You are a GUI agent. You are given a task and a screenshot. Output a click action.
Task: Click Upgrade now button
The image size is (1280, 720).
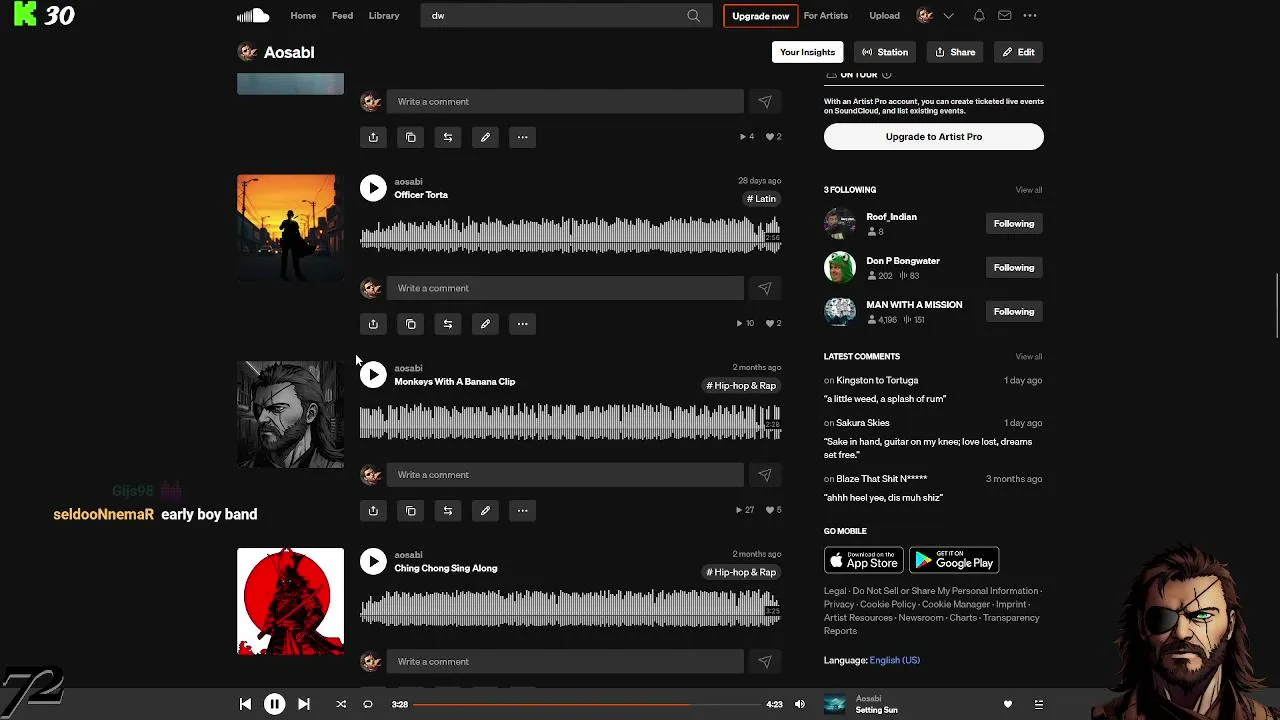[x=760, y=16]
